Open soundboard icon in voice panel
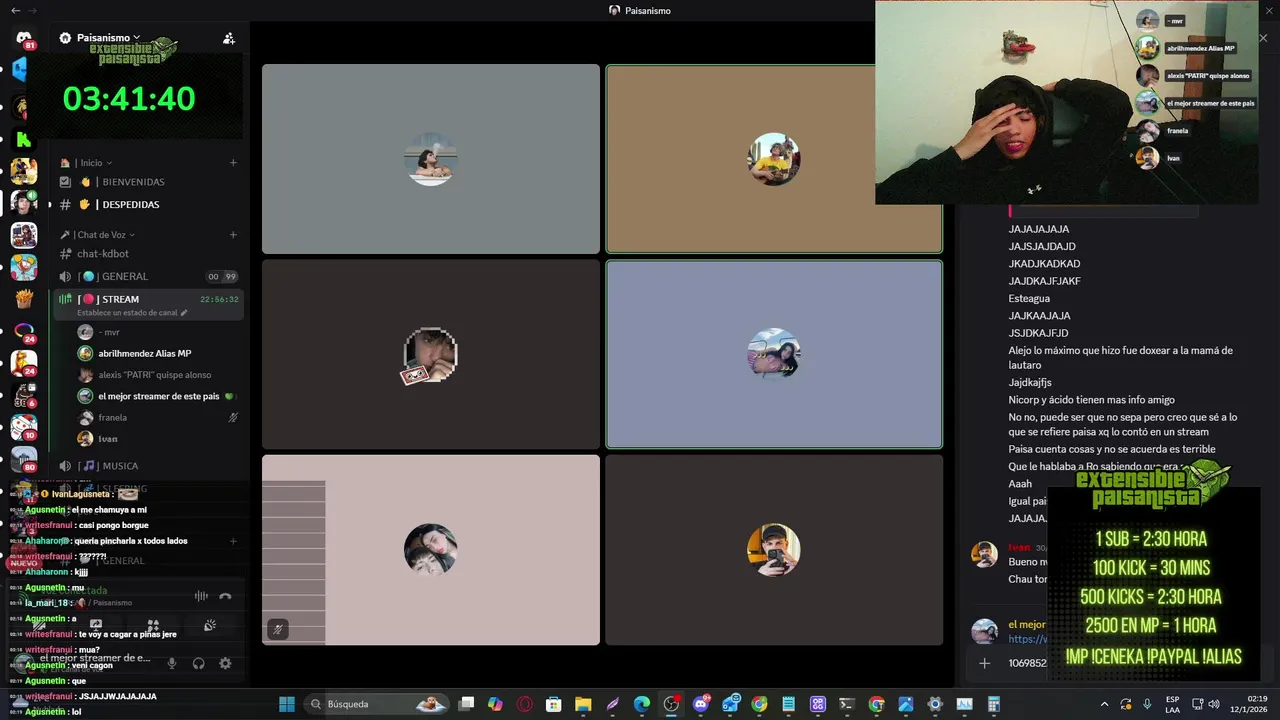 click(210, 625)
